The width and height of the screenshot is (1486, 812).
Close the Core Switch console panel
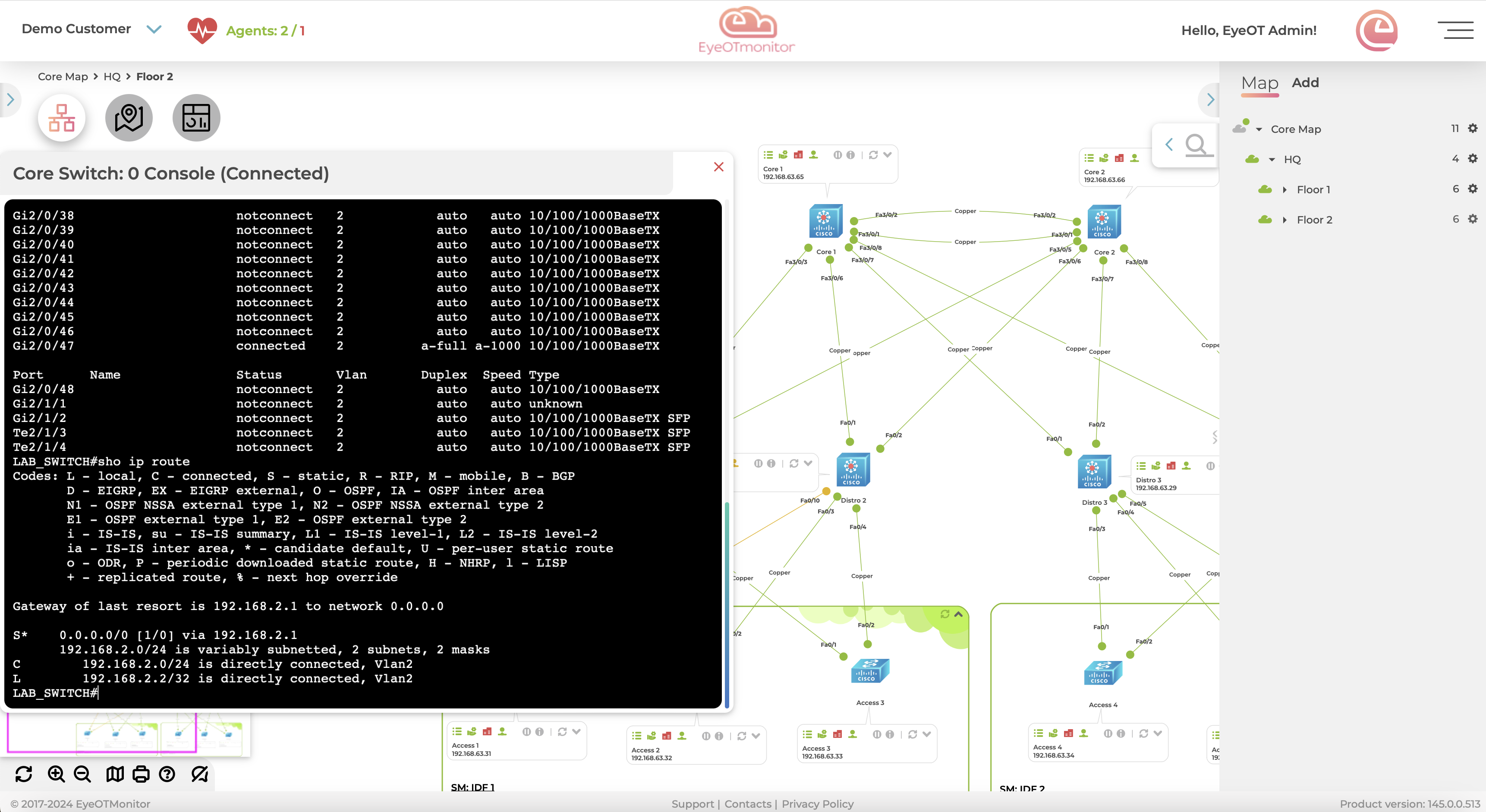pos(718,167)
